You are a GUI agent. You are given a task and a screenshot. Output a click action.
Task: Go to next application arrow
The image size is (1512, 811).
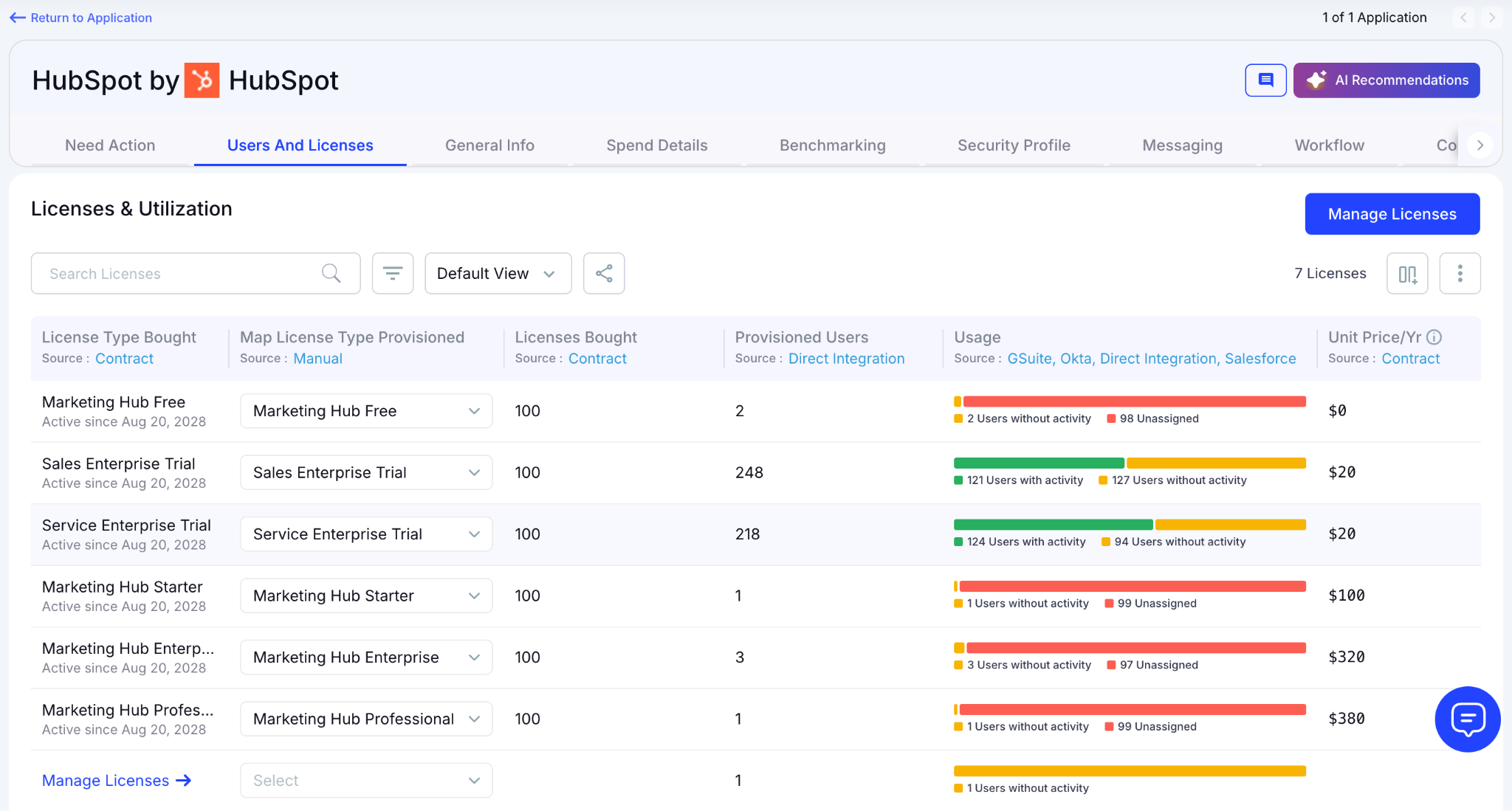(x=1491, y=18)
